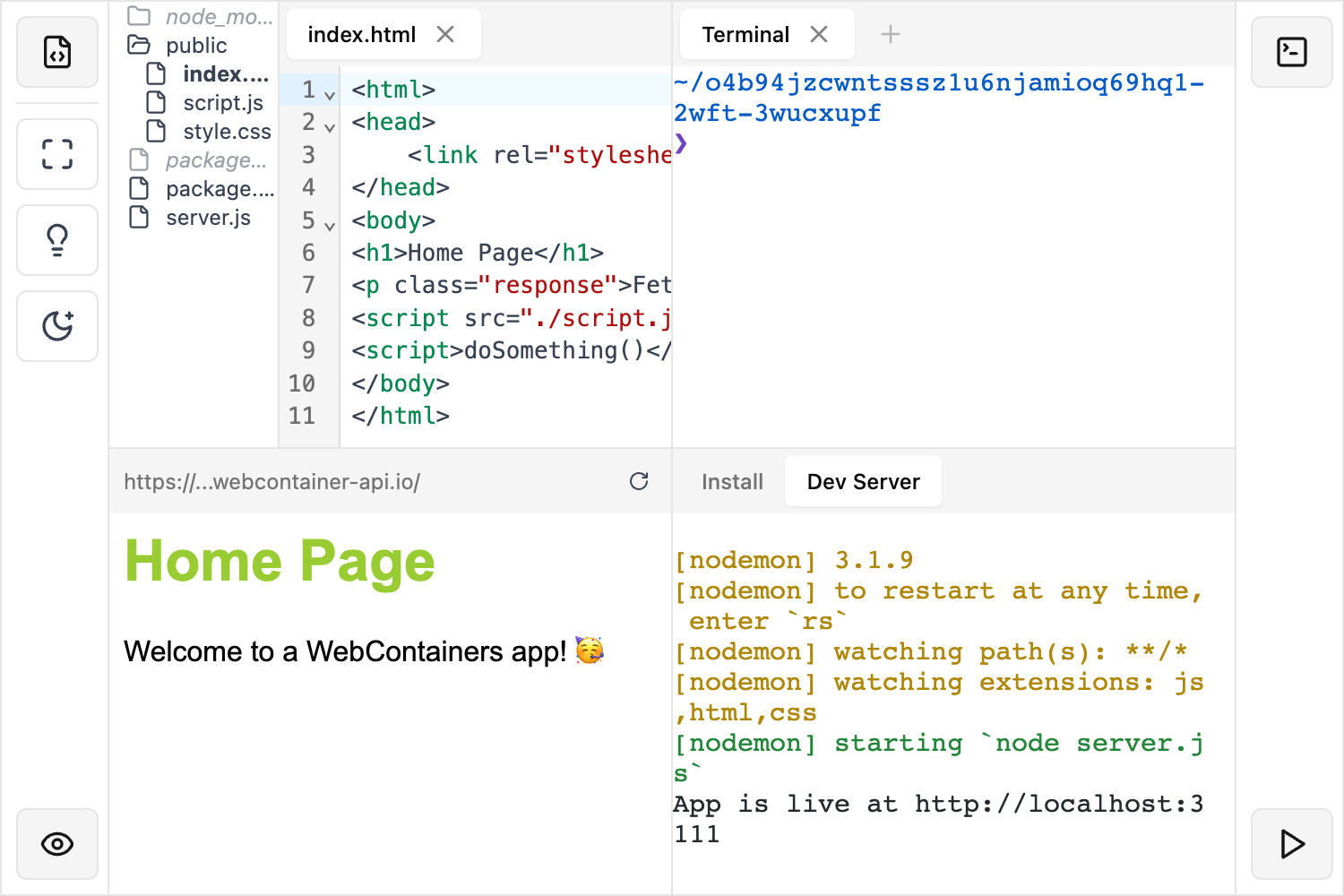
Task: Collapse the public folder
Action: (196, 45)
